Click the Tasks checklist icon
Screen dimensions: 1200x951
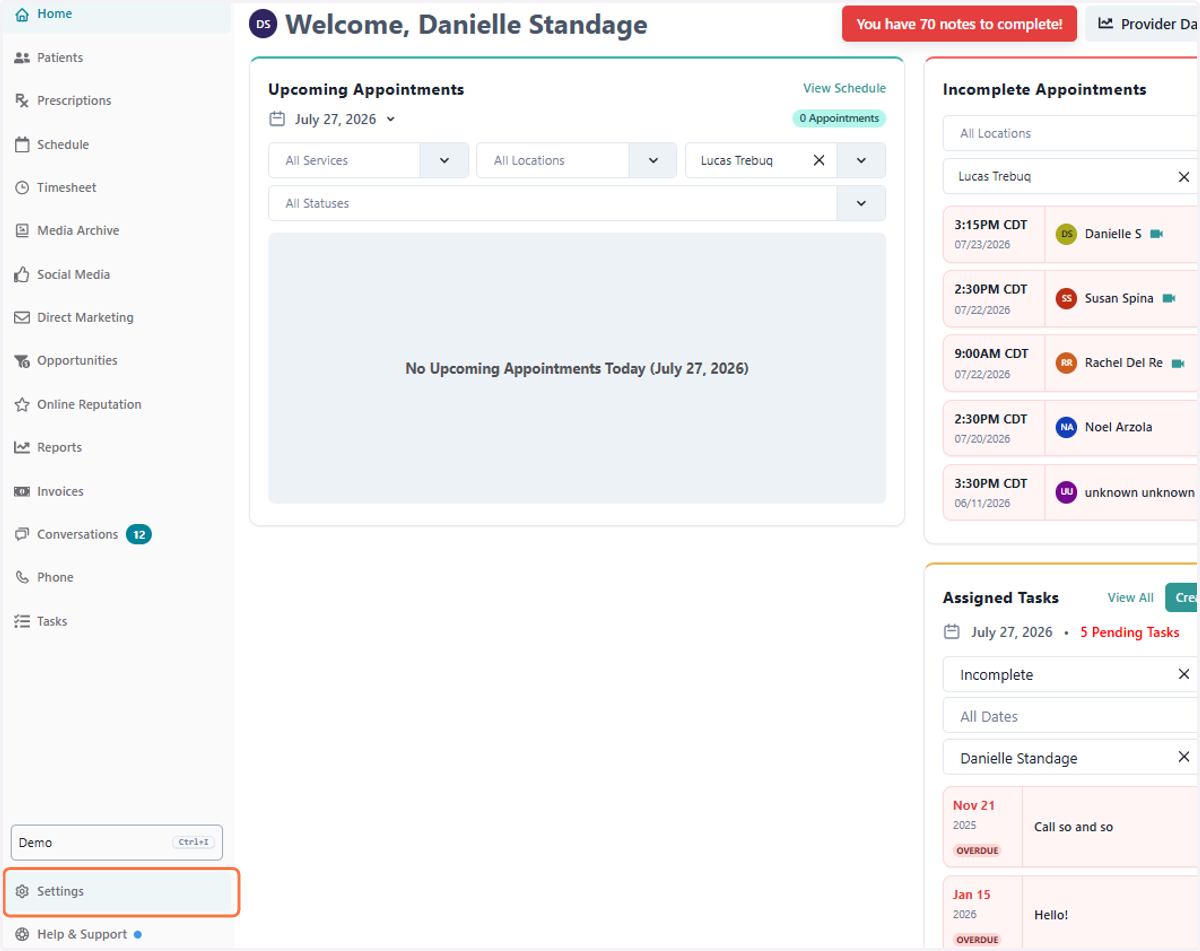coord(22,622)
